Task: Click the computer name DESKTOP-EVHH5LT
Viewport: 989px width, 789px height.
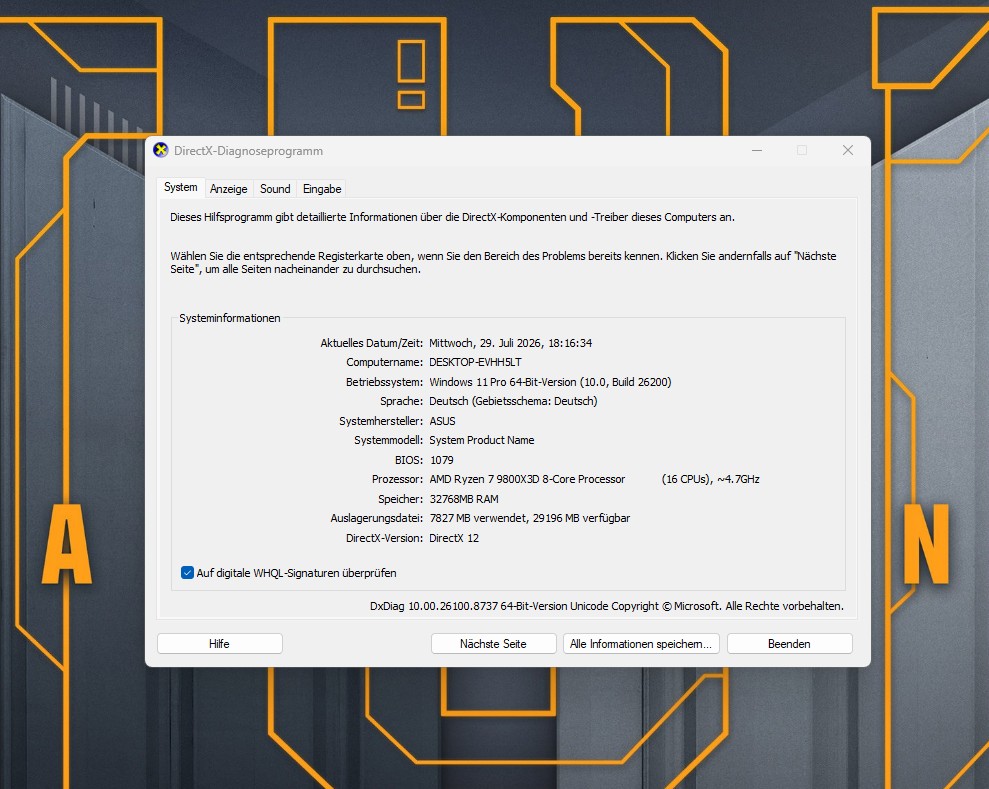Action: [x=475, y=362]
